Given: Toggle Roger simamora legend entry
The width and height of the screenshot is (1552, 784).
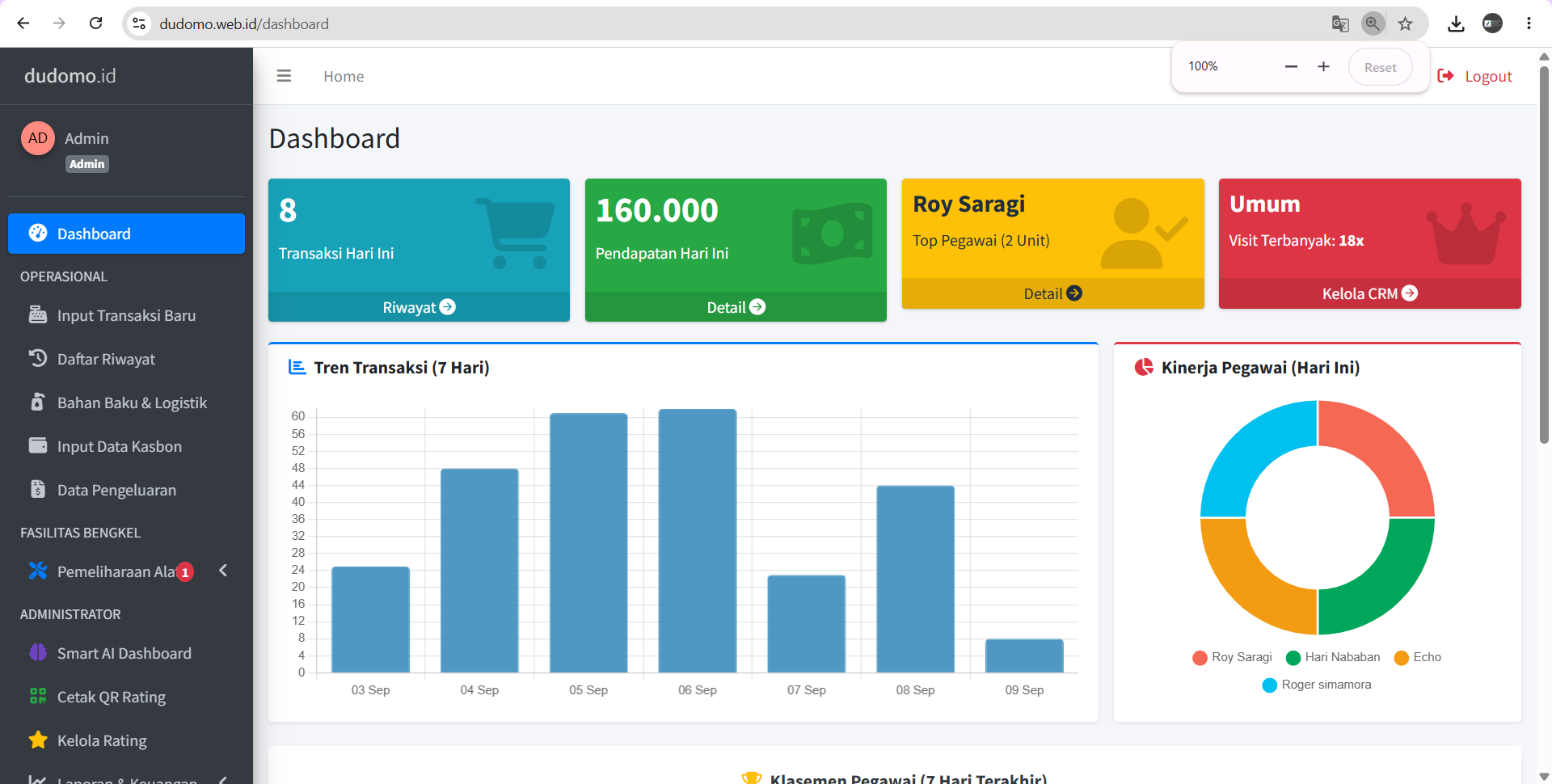Looking at the screenshot, I should (1317, 685).
